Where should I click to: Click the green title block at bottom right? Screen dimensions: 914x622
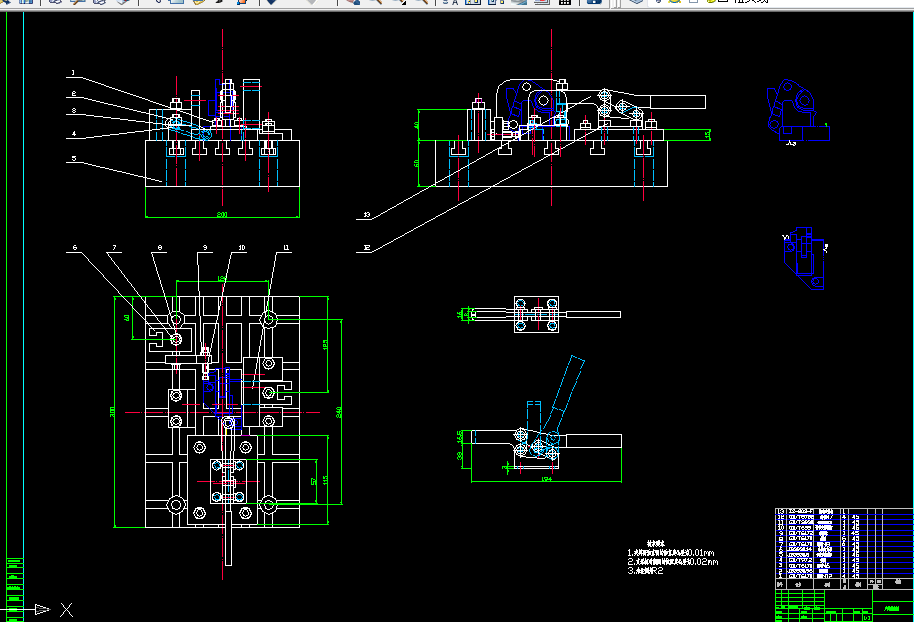point(844,606)
